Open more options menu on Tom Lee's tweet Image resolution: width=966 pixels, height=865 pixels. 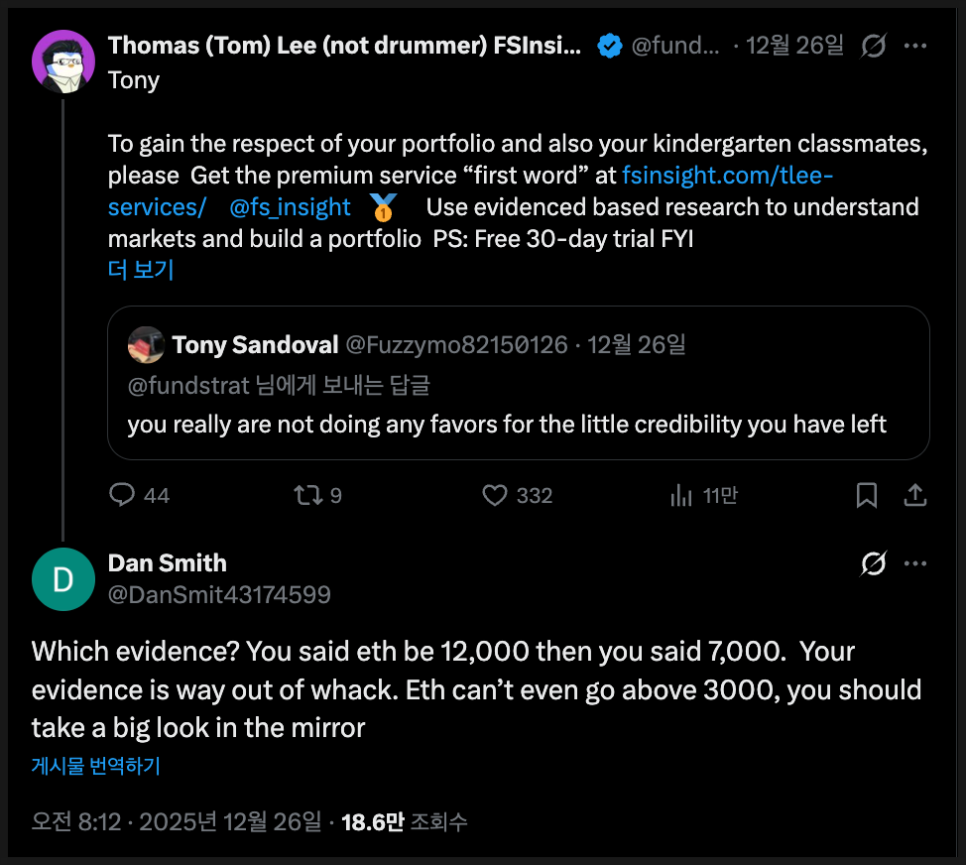(x=915, y=46)
